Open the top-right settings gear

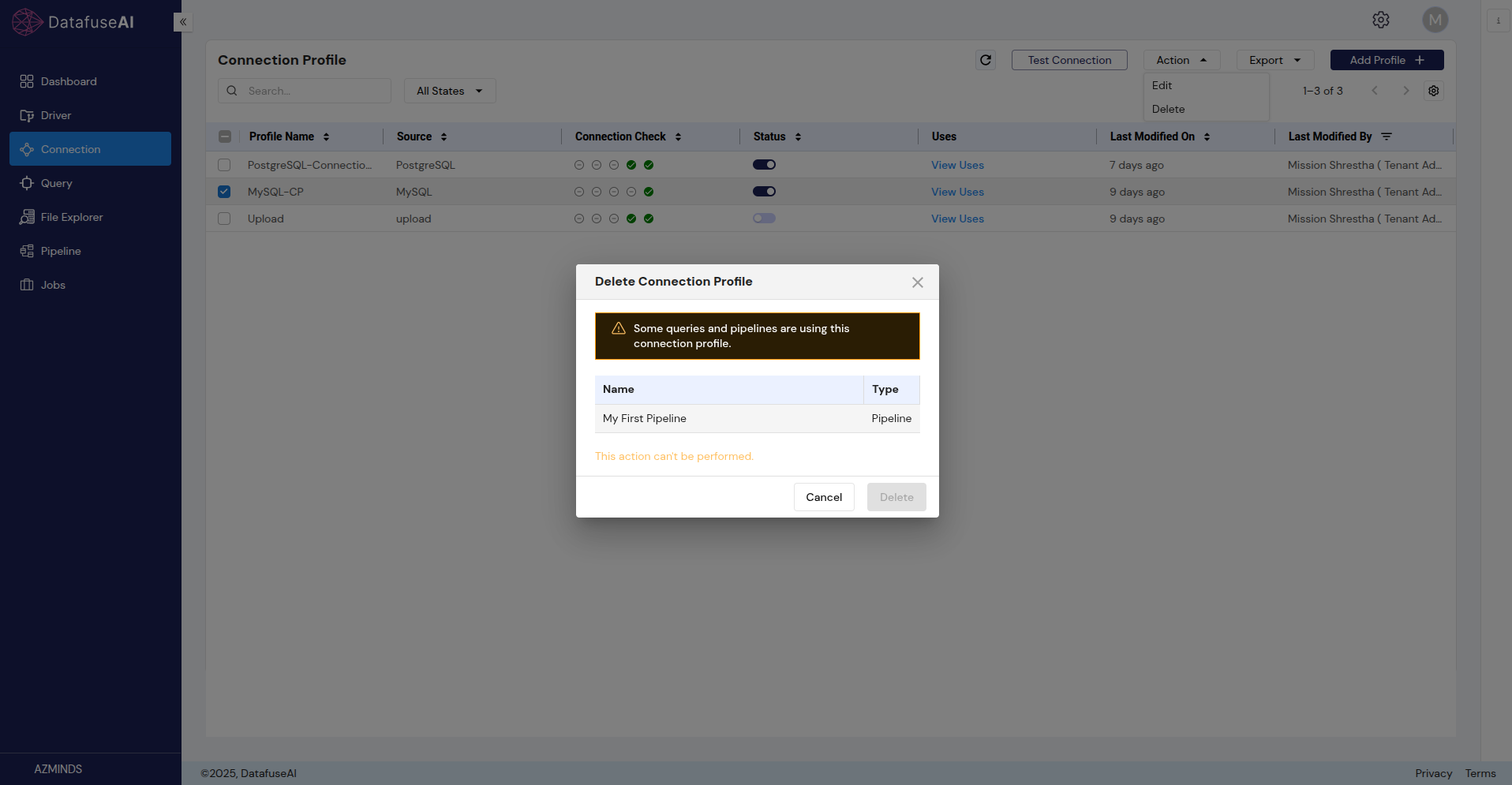(1381, 20)
